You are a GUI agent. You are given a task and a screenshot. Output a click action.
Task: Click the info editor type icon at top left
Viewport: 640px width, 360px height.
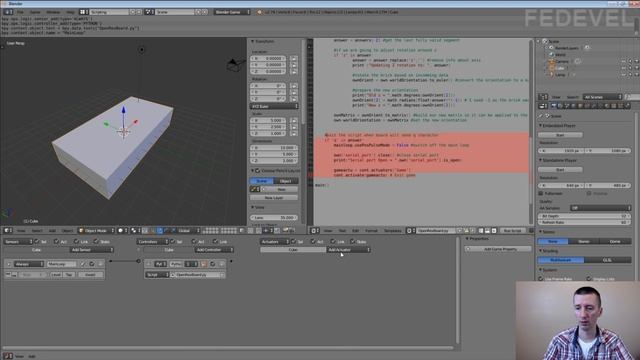tap(8, 12)
